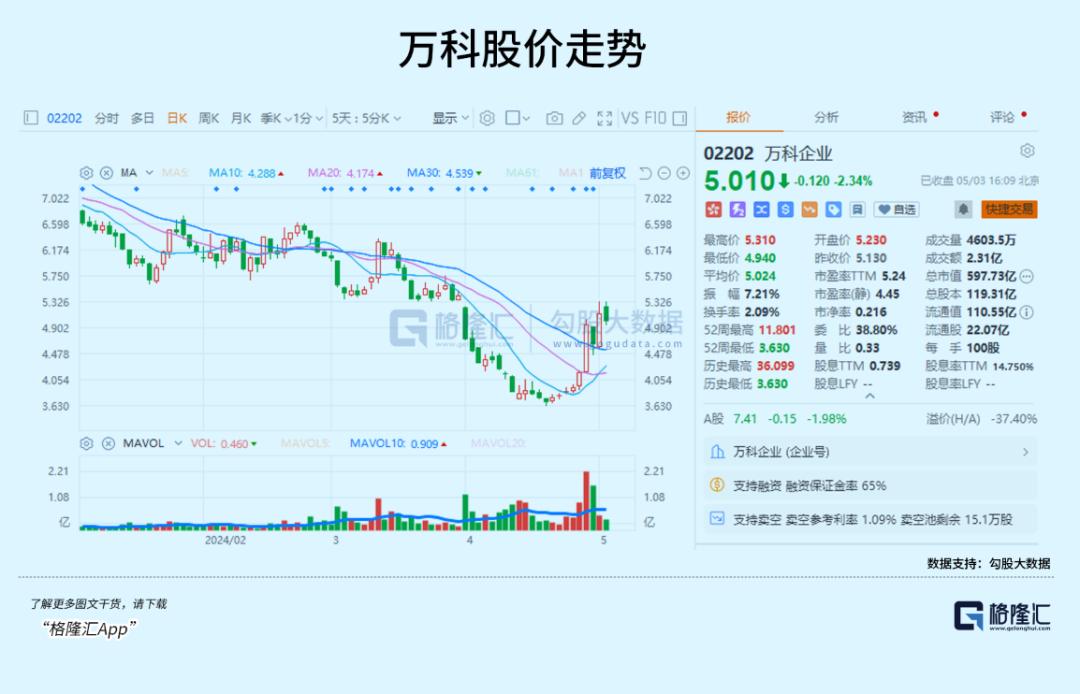The width and height of the screenshot is (1080, 694).
Task: Open the VS compare button
Action: [630, 118]
